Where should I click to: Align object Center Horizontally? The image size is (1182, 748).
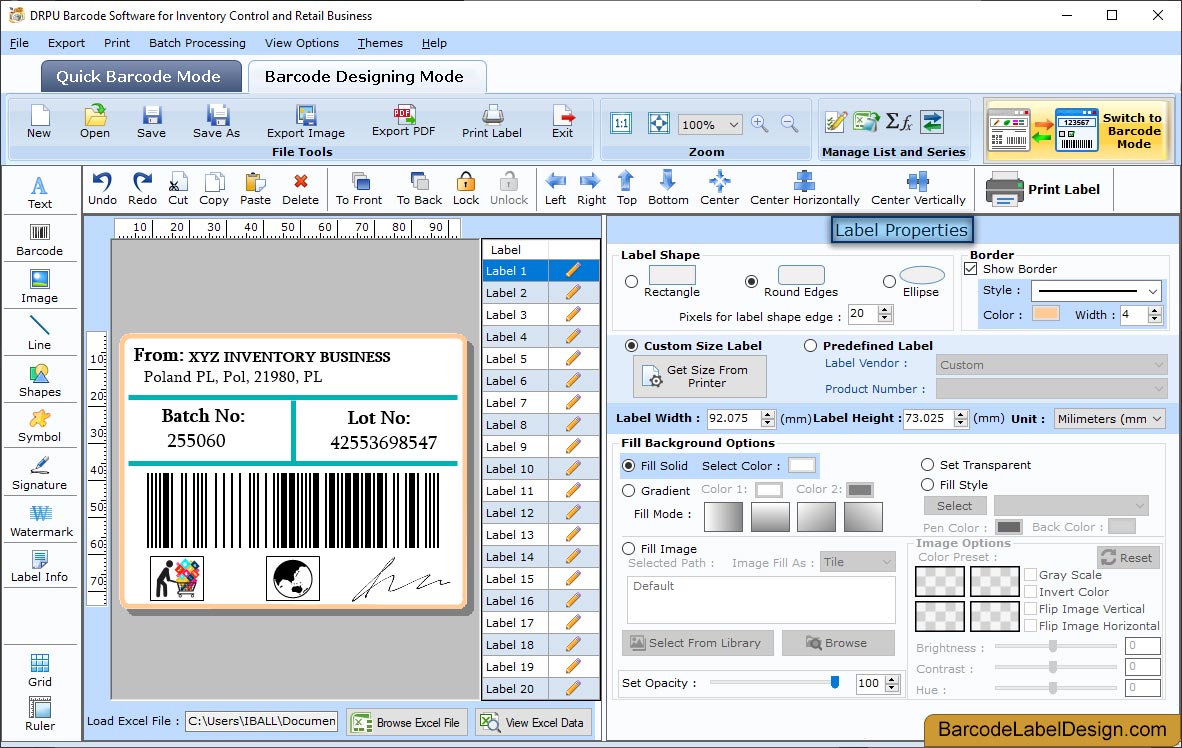coord(804,189)
